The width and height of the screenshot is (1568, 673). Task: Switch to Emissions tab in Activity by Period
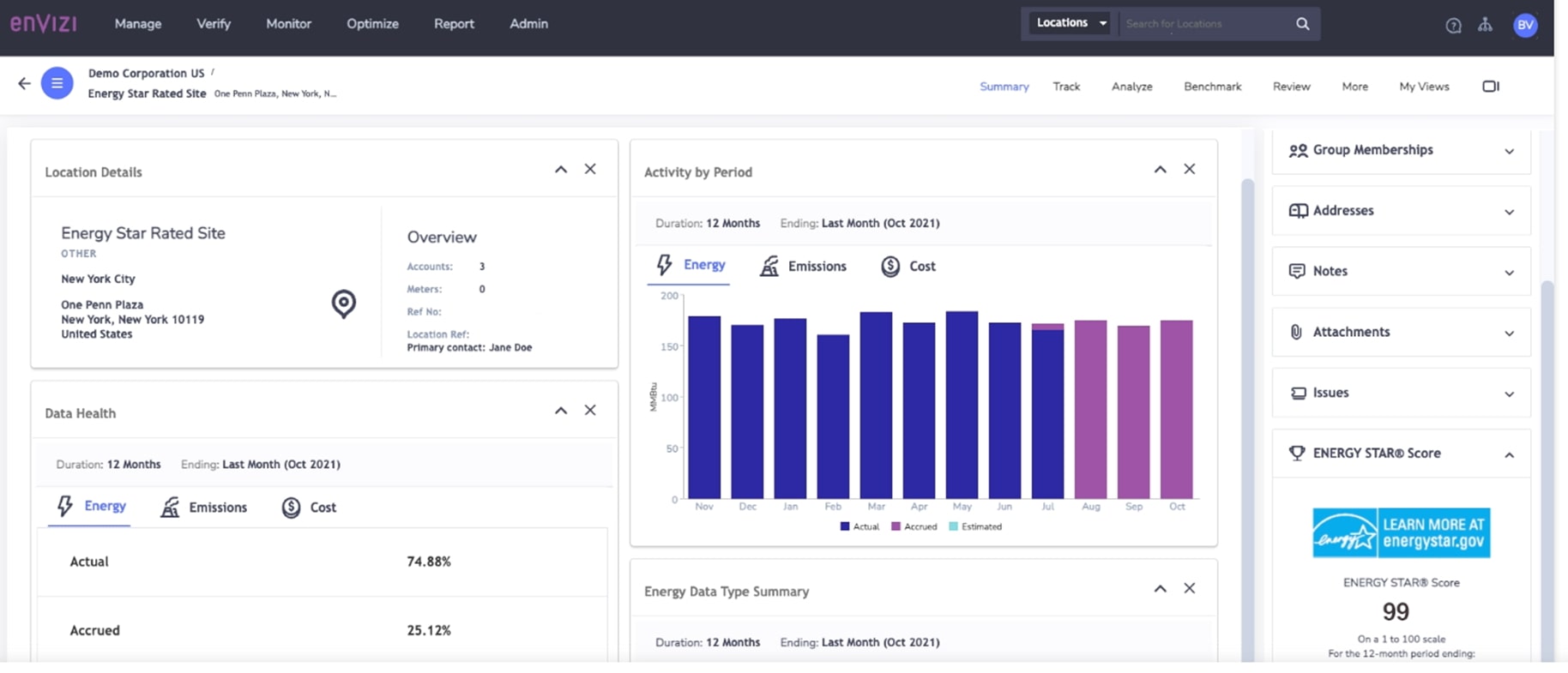(803, 267)
